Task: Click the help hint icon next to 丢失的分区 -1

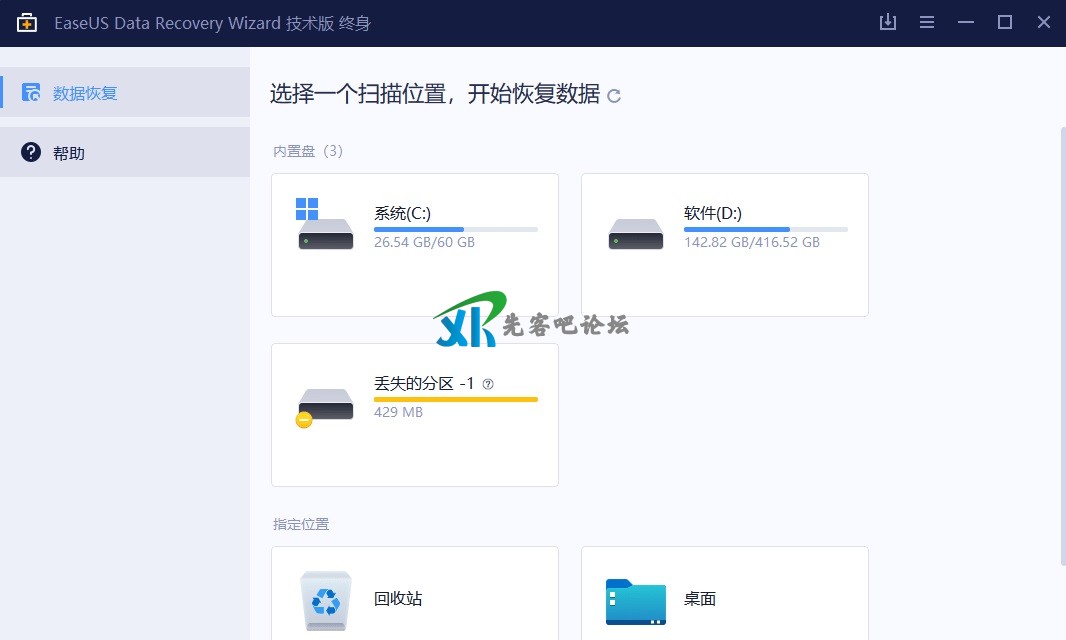Action: [x=488, y=383]
